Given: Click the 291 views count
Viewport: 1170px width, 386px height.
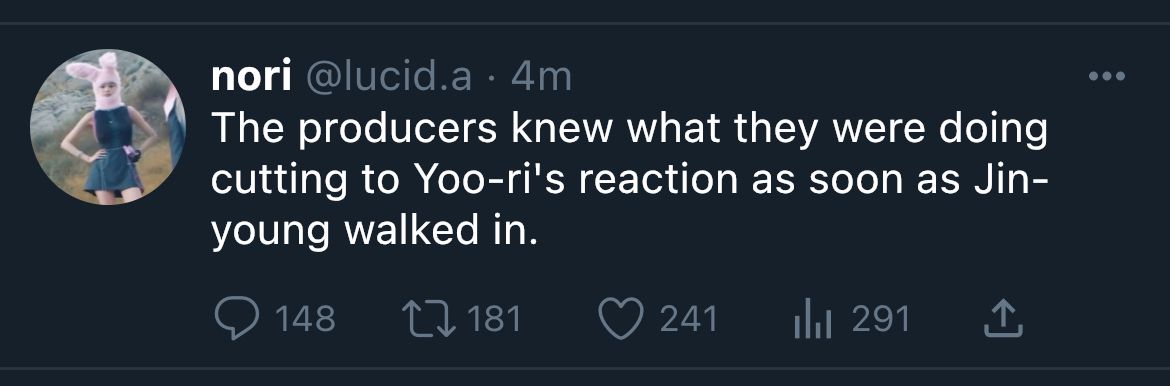Looking at the screenshot, I should pos(881,320).
